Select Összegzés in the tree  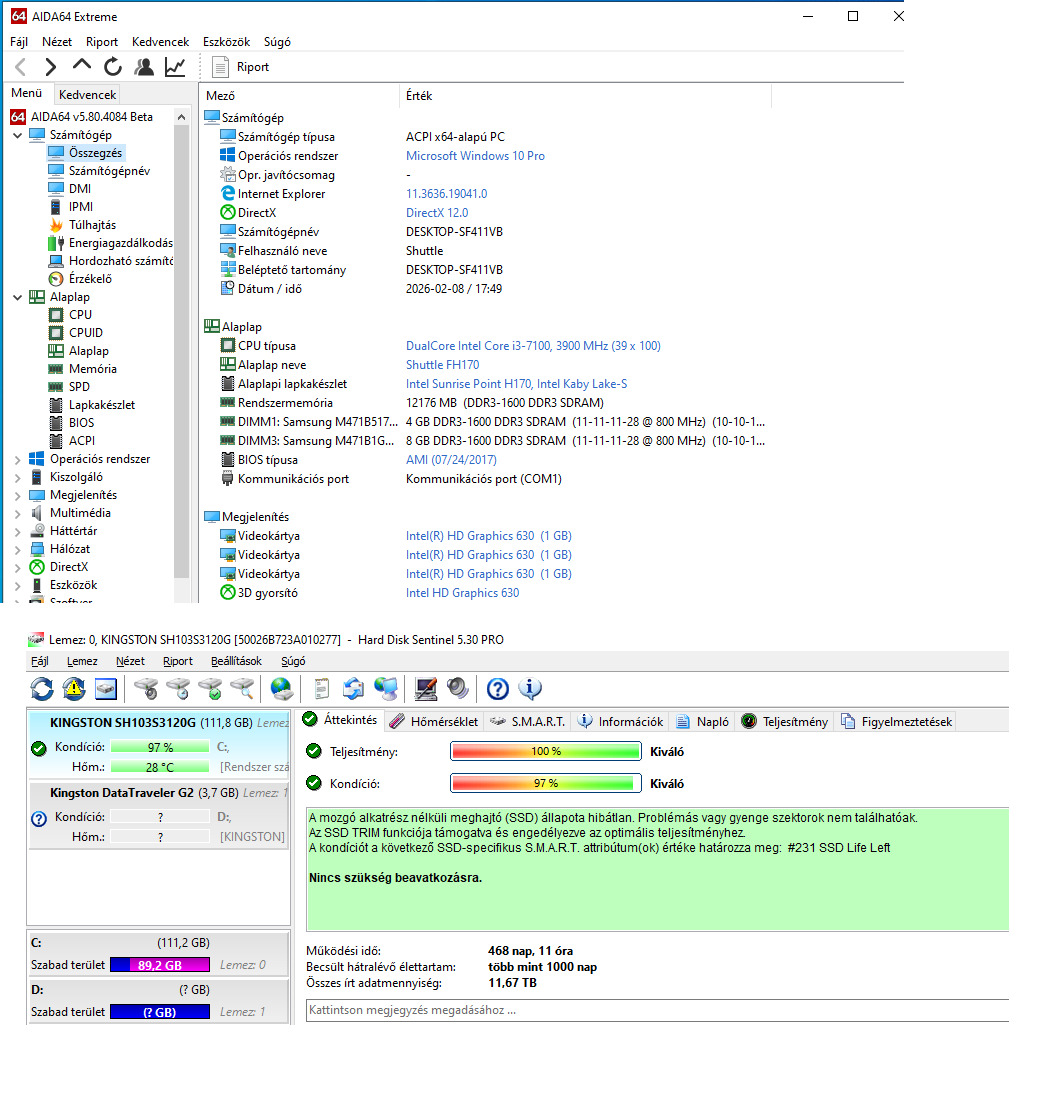pos(95,153)
